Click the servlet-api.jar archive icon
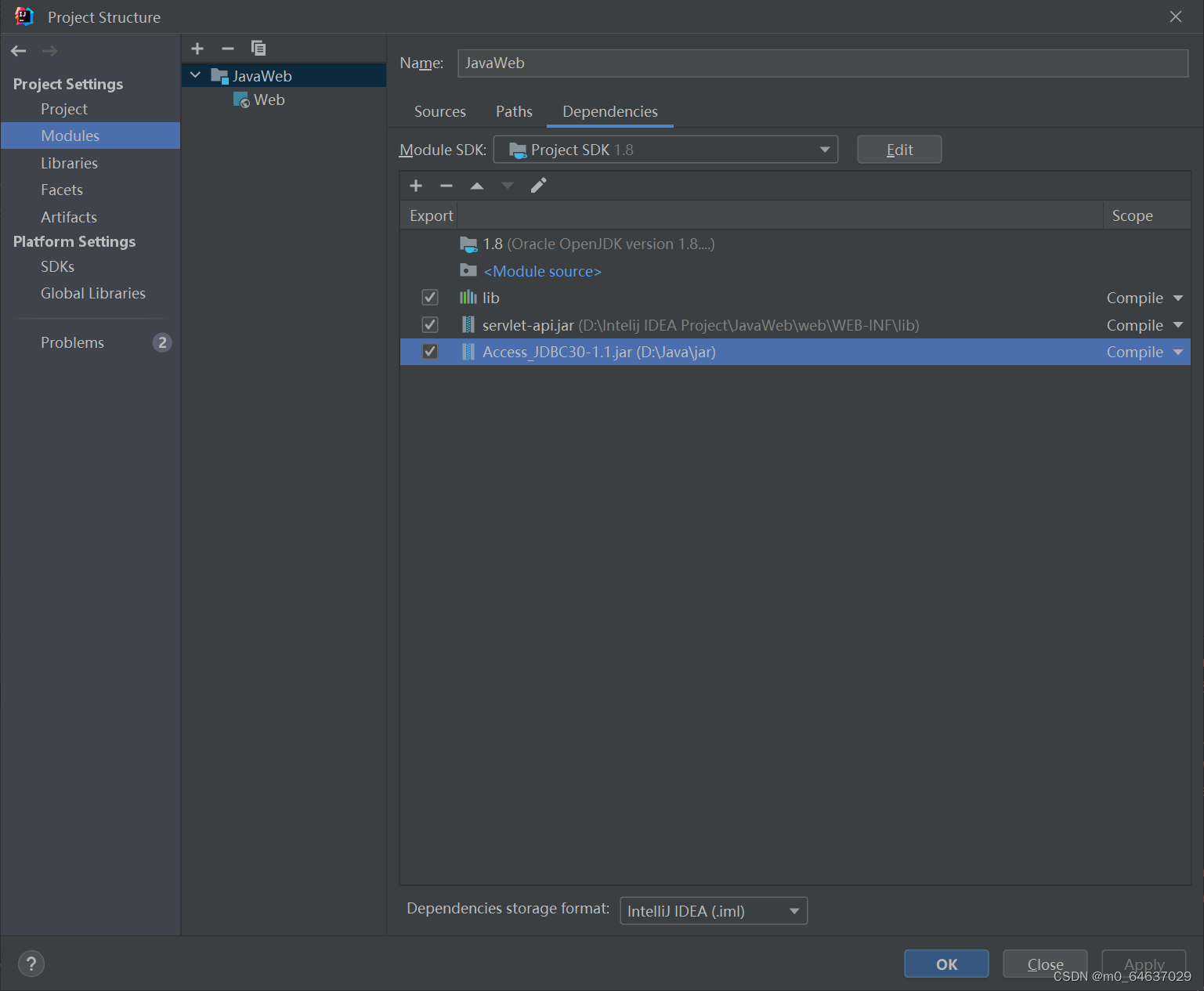 tap(468, 324)
